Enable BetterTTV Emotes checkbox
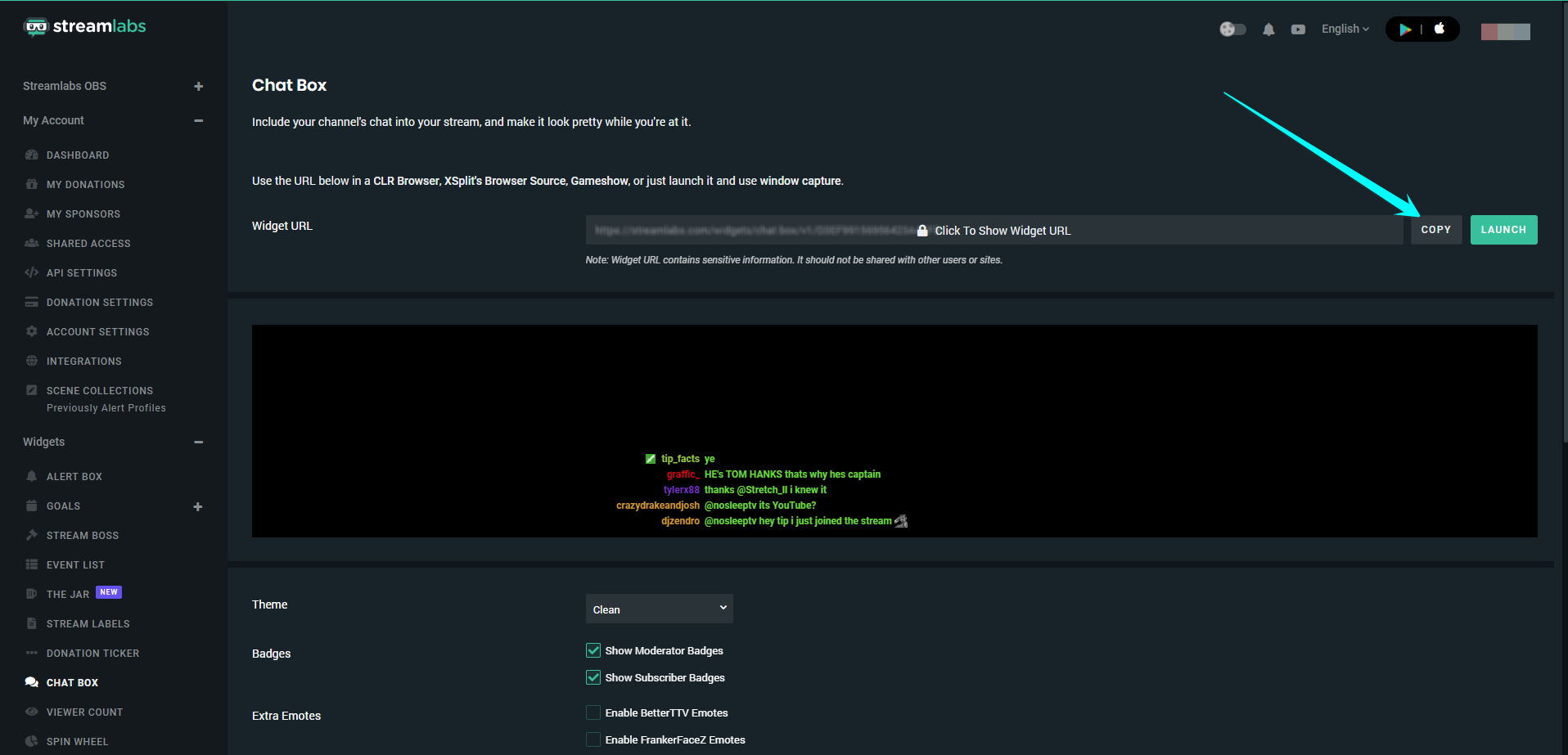Screen dimensions: 1568x755 (593, 712)
